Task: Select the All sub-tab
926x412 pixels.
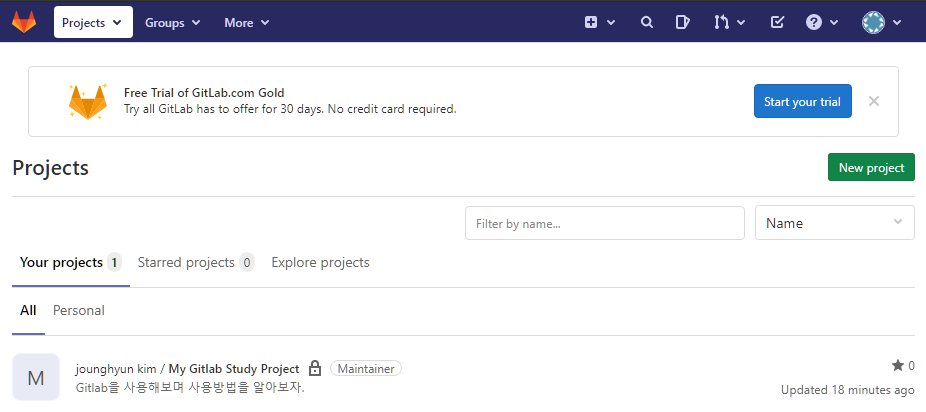Action: 28,310
